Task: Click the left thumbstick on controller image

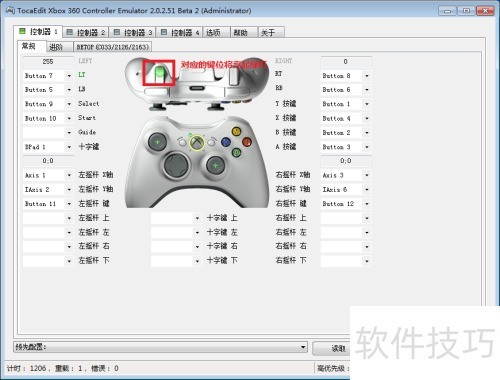Action: point(157,142)
